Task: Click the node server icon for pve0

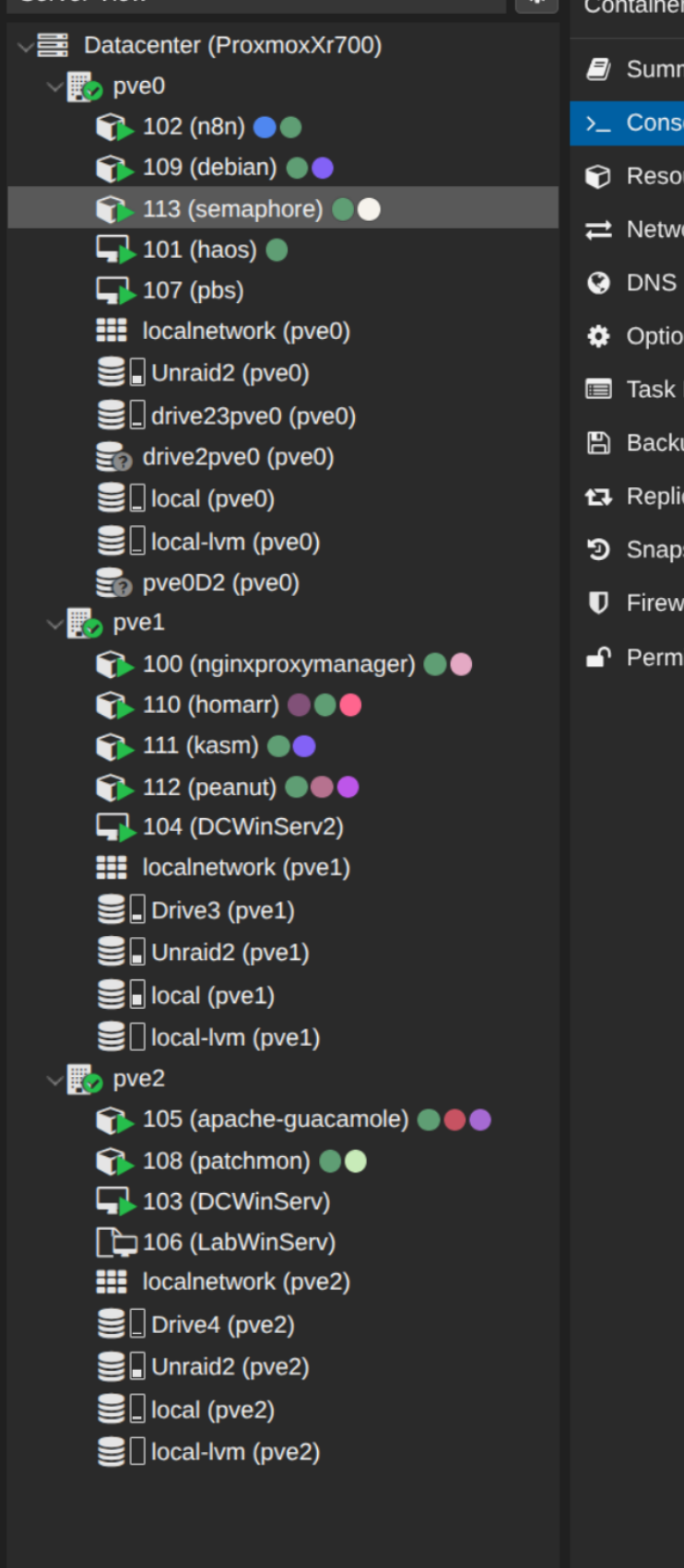Action: click(x=85, y=86)
